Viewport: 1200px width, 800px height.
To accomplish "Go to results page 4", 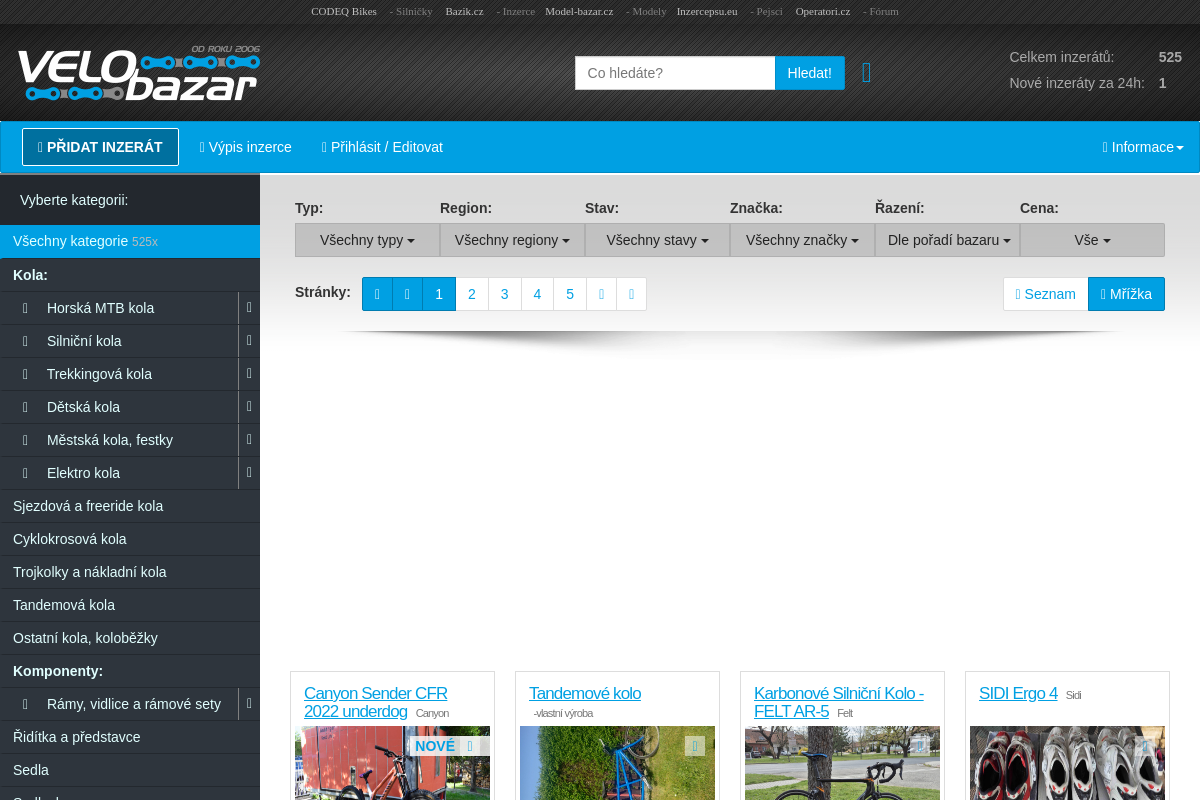I will pyautogui.click(x=537, y=294).
